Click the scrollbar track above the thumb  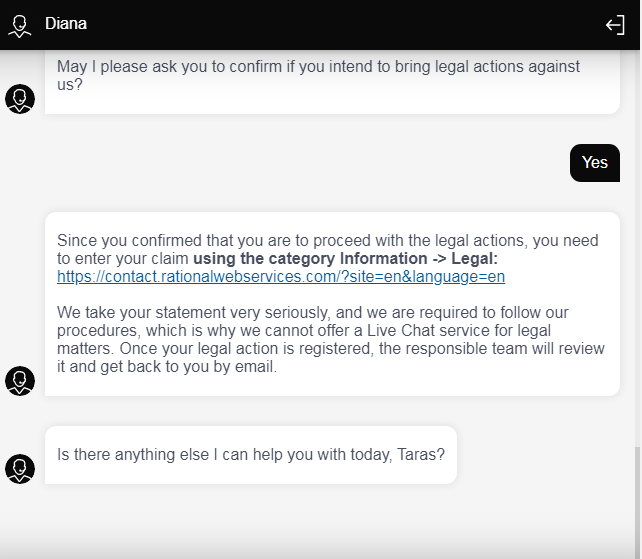pos(637,250)
